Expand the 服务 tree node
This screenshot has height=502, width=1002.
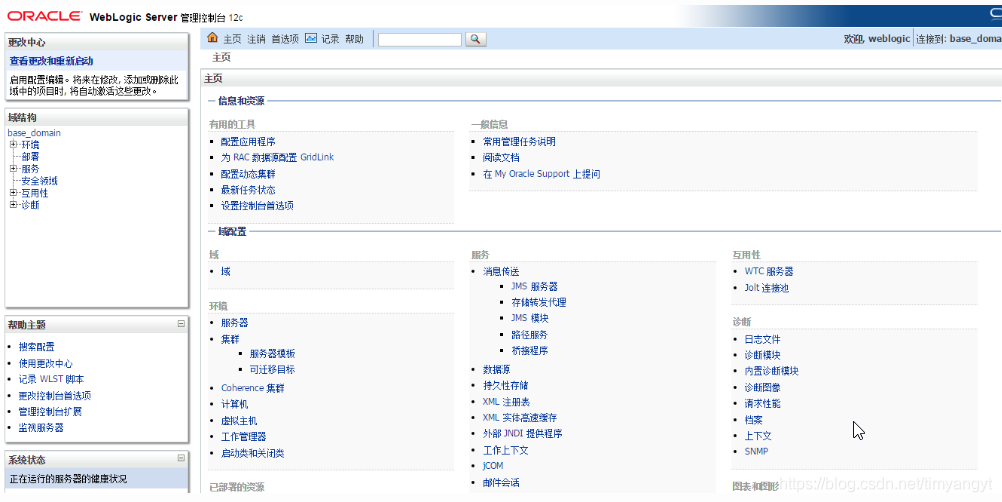[13, 169]
